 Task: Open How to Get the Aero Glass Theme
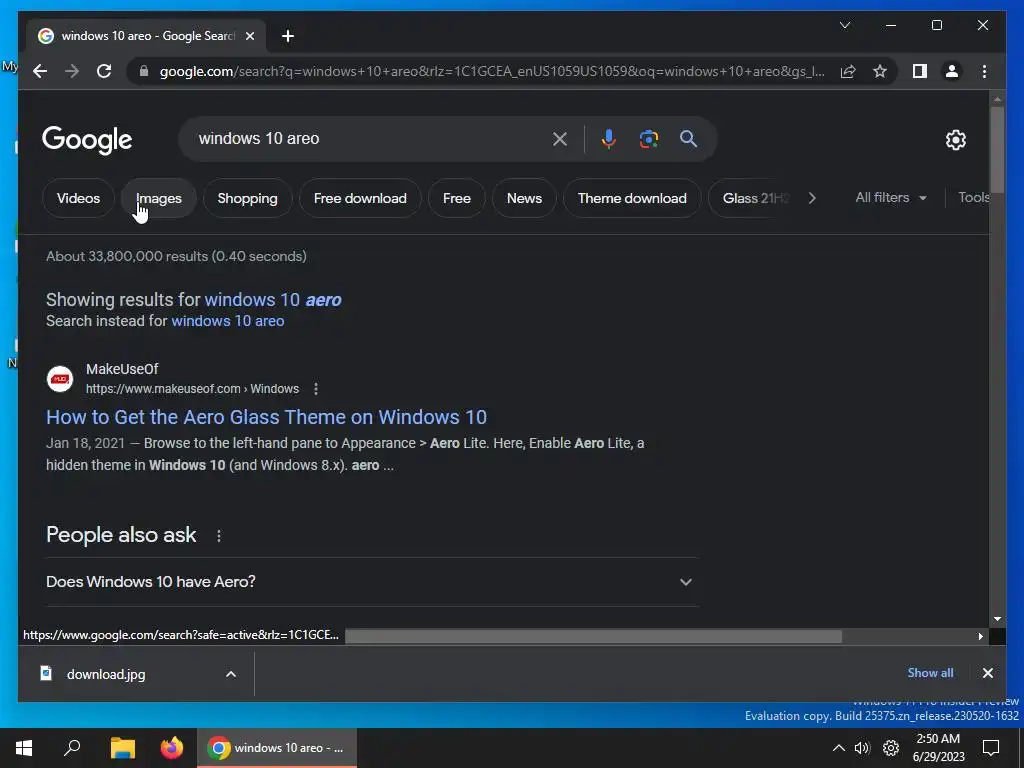[x=266, y=417]
